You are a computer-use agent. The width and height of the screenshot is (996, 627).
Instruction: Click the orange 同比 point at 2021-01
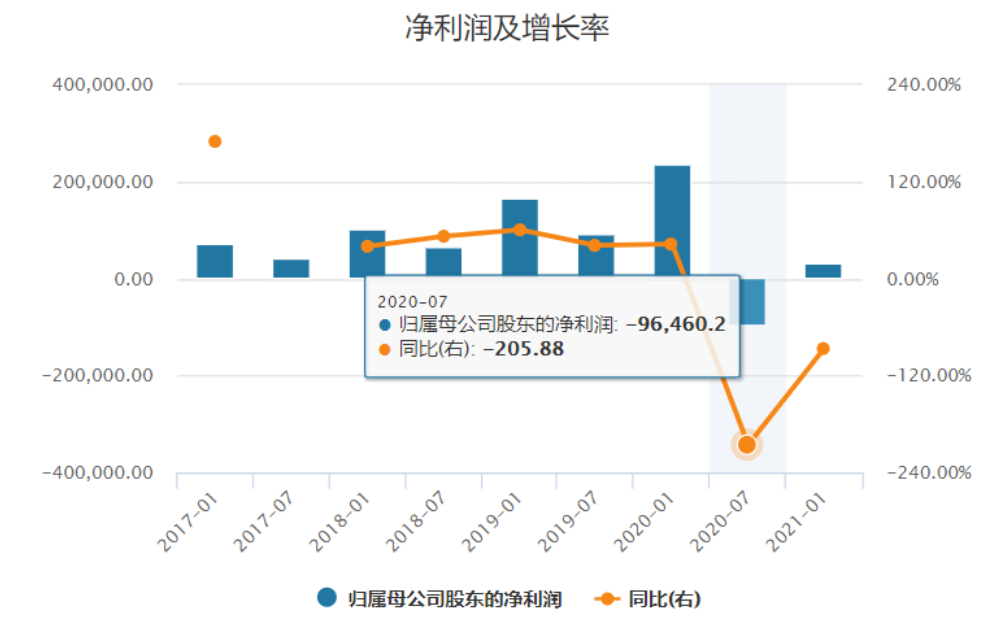tap(823, 348)
